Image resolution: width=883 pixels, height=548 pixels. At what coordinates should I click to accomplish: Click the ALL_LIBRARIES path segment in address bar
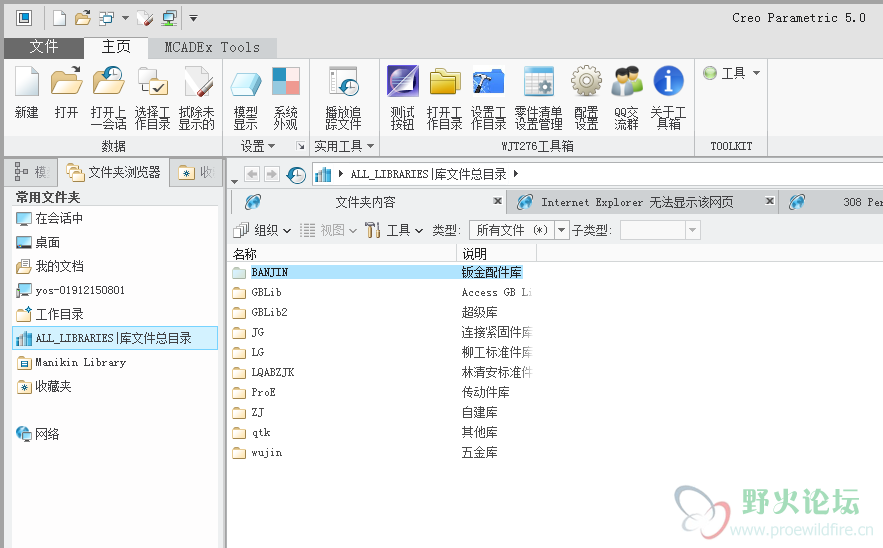(x=428, y=174)
